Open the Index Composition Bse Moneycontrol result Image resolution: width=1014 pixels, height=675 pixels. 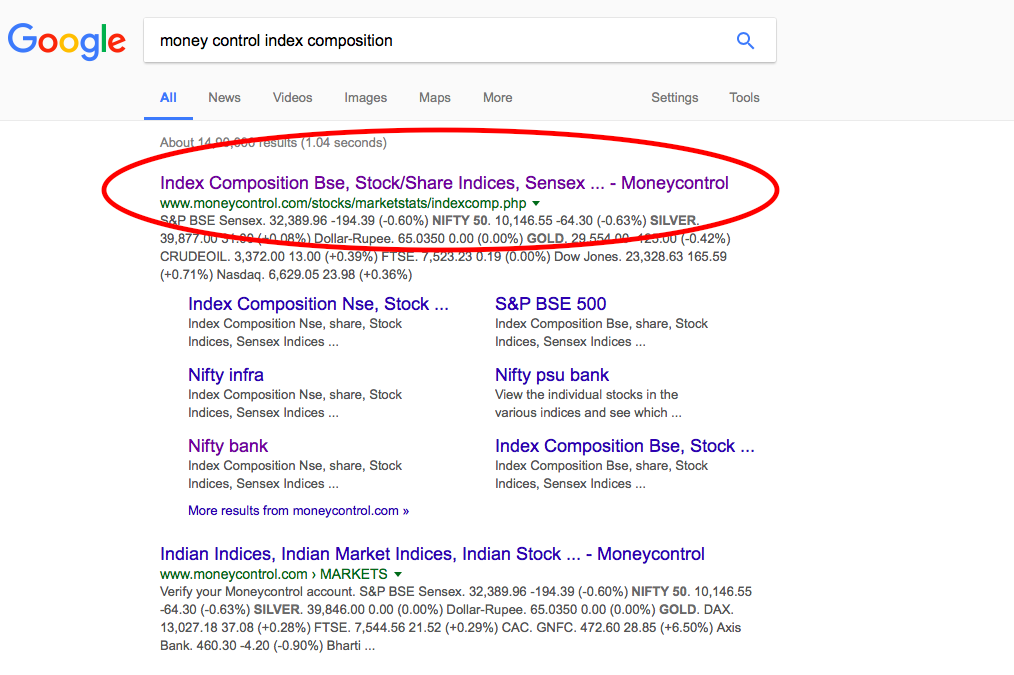coord(444,183)
